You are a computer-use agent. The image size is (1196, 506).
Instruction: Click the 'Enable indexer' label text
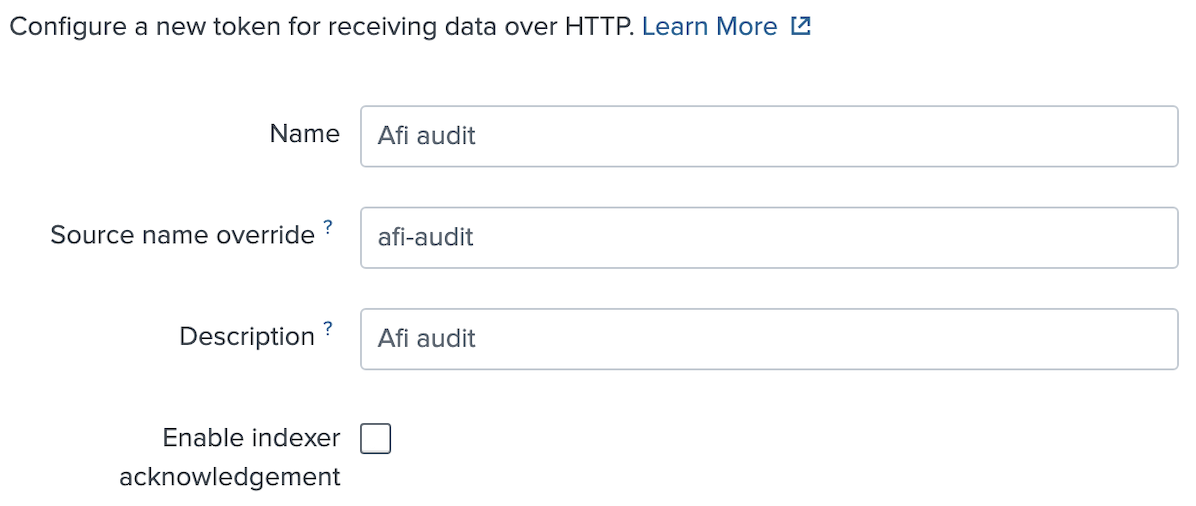pos(251,438)
